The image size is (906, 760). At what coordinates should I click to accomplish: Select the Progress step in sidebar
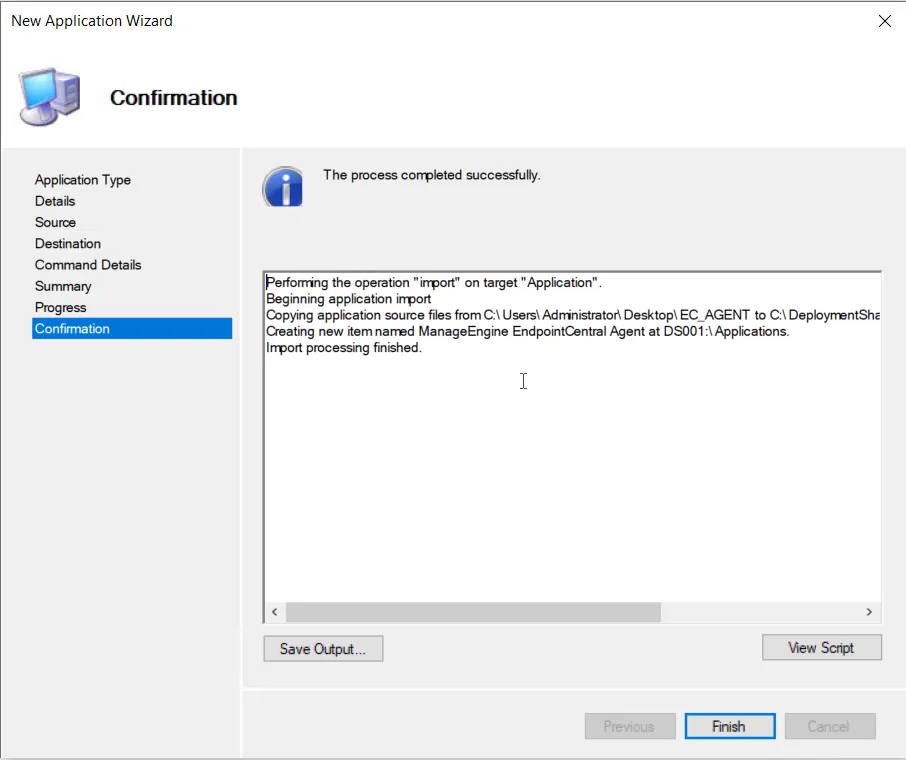[61, 307]
